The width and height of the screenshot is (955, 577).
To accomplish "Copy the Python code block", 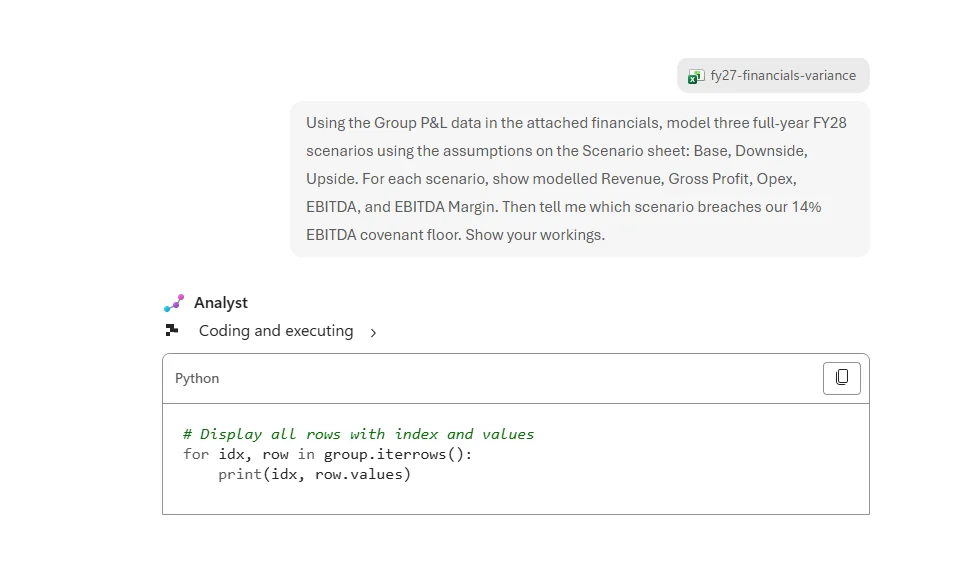I will 841,378.
